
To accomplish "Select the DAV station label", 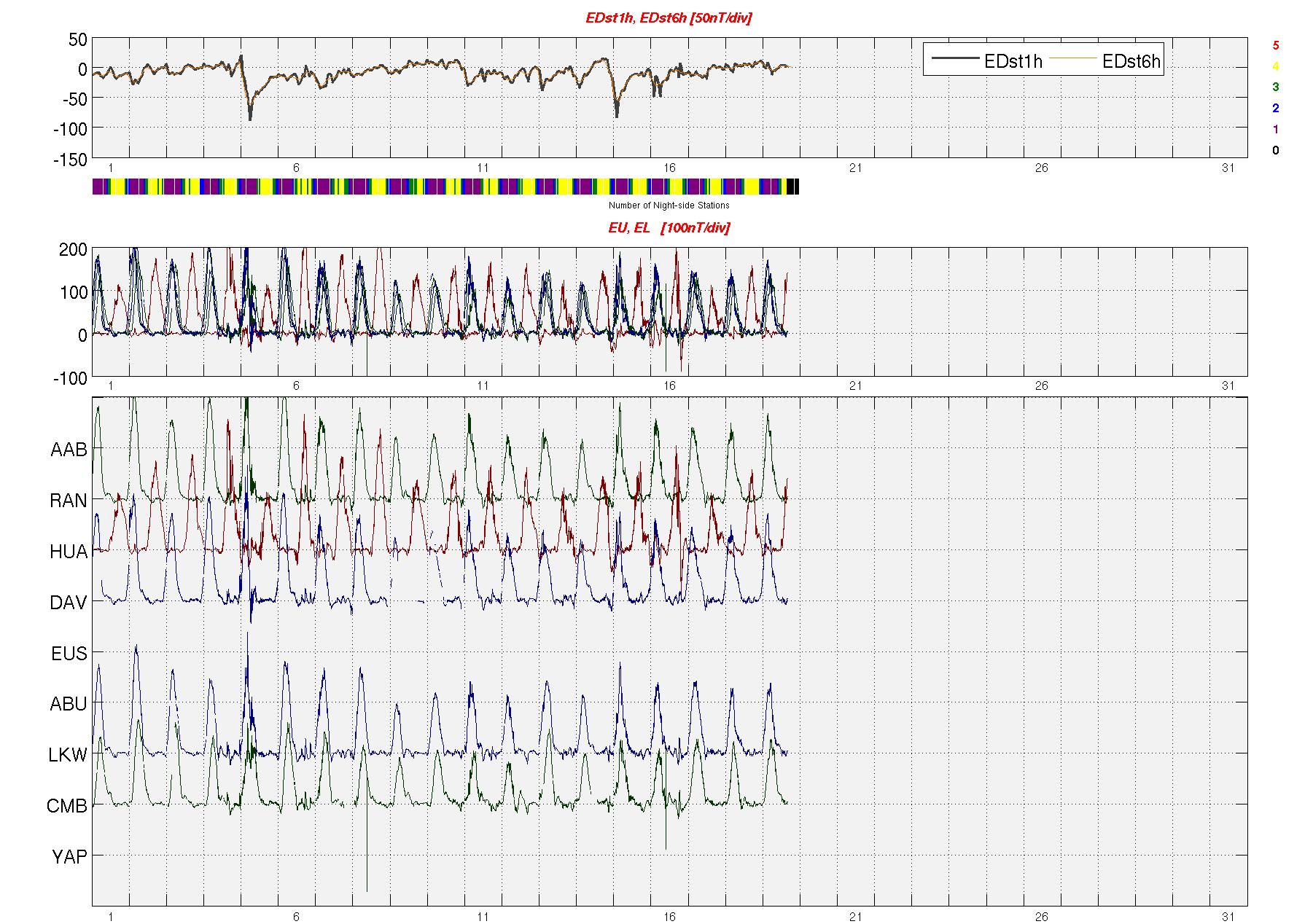I will click(69, 603).
